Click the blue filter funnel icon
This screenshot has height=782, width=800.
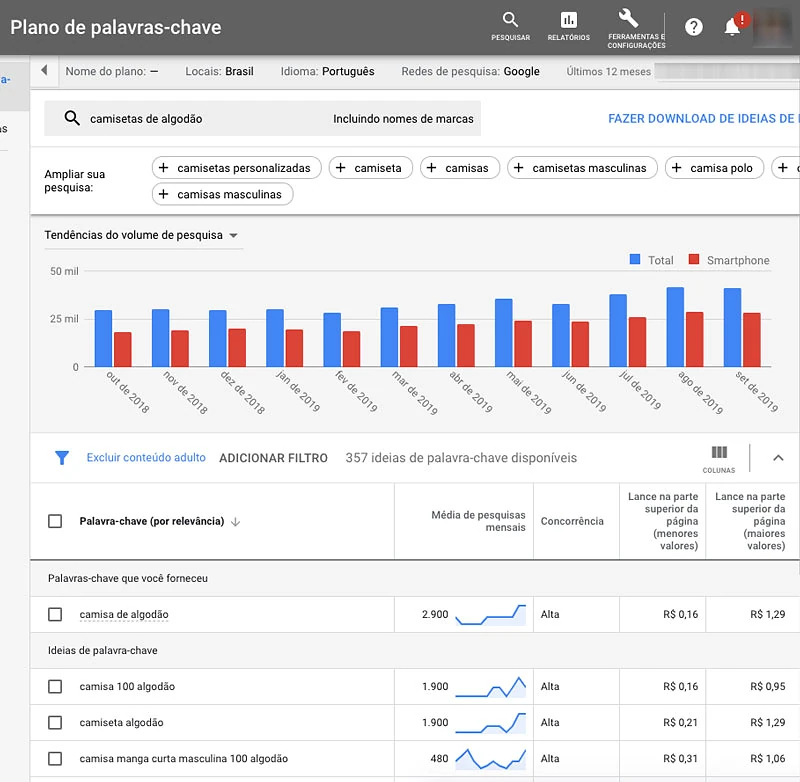[62, 458]
